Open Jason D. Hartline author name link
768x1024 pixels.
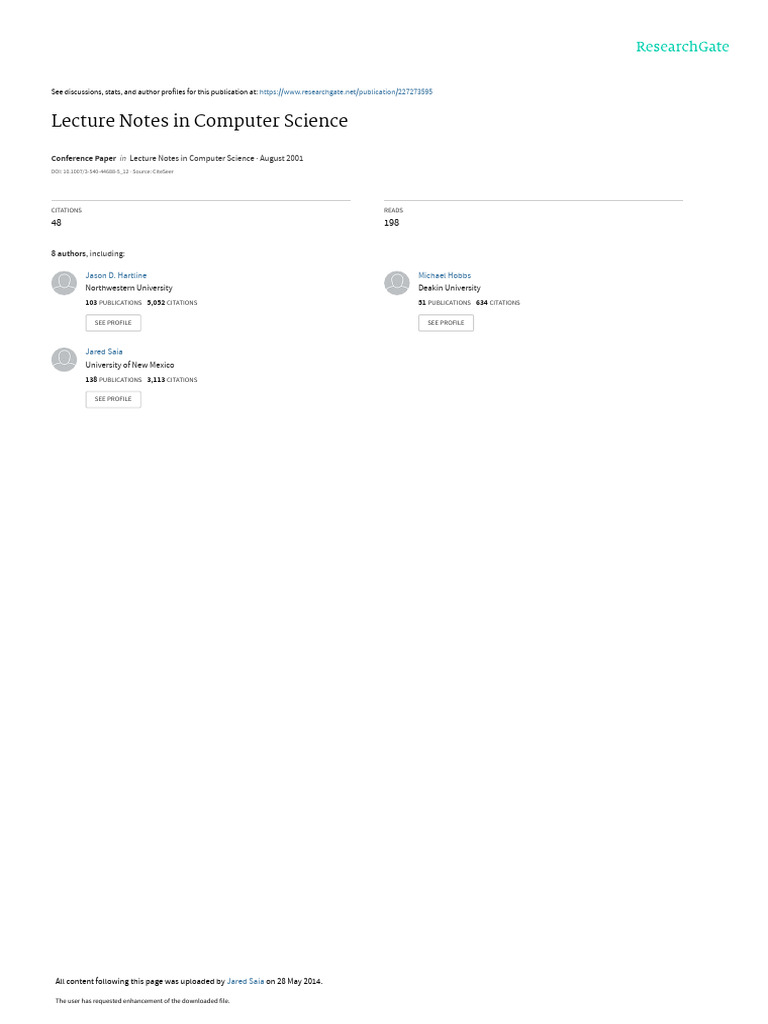point(116,276)
